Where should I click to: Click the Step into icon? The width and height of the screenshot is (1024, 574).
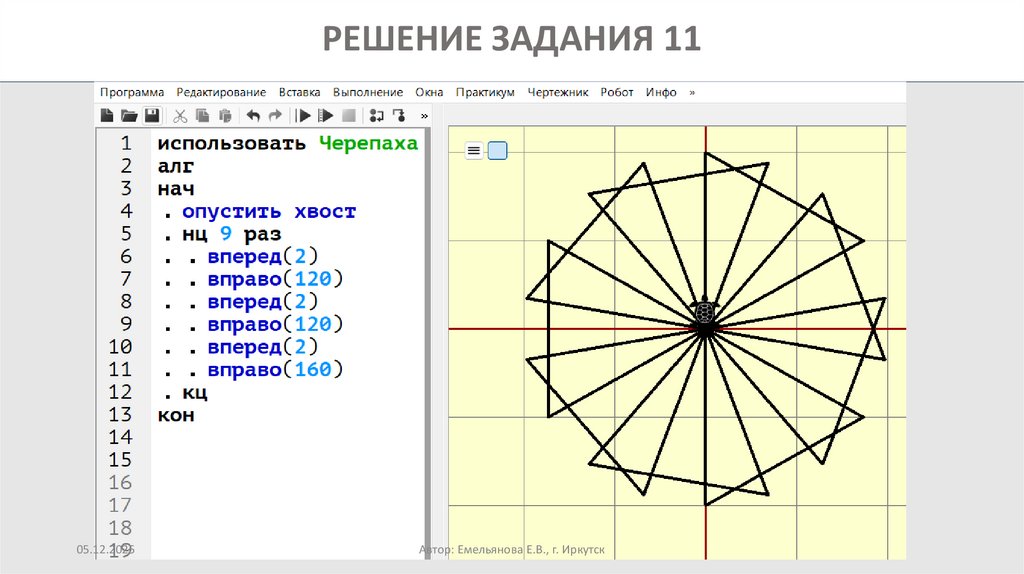[x=398, y=116]
